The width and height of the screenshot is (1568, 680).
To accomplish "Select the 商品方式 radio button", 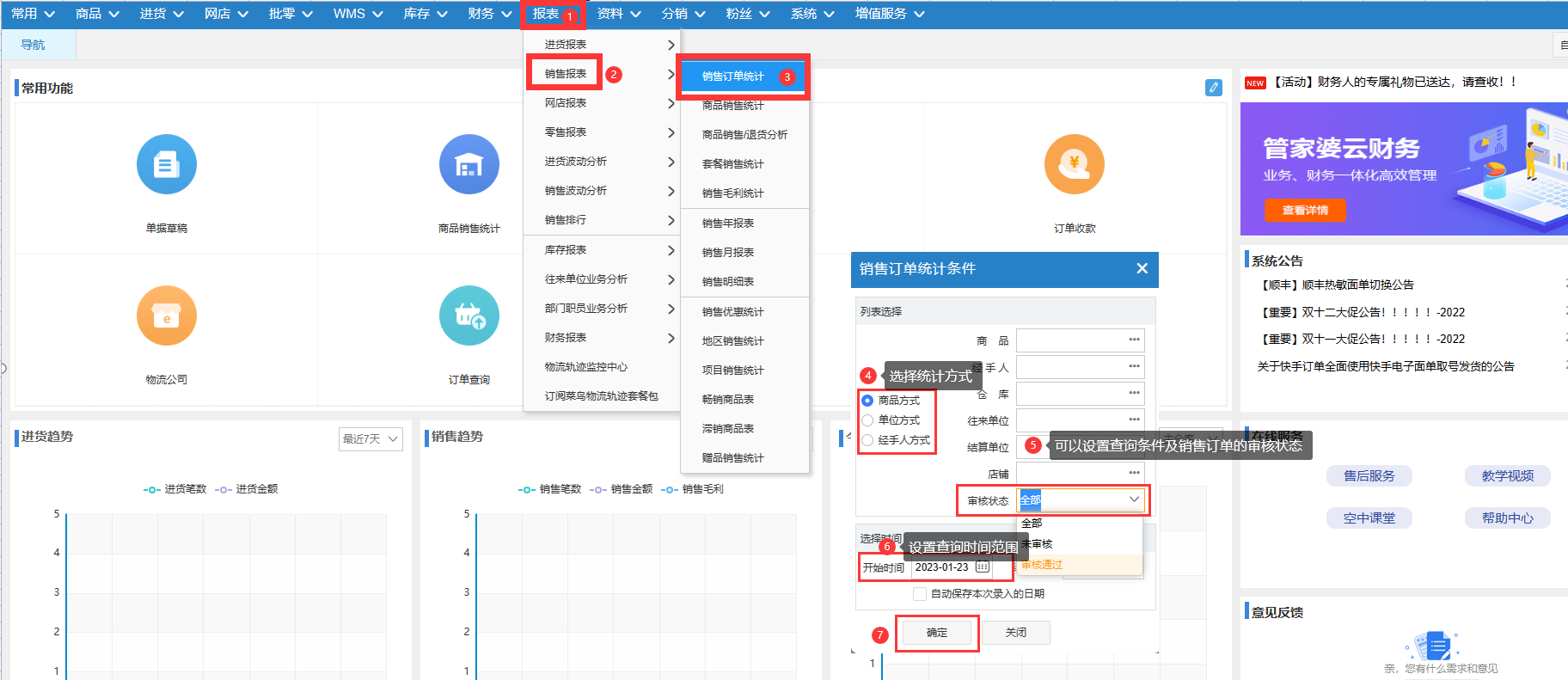I will (x=867, y=401).
